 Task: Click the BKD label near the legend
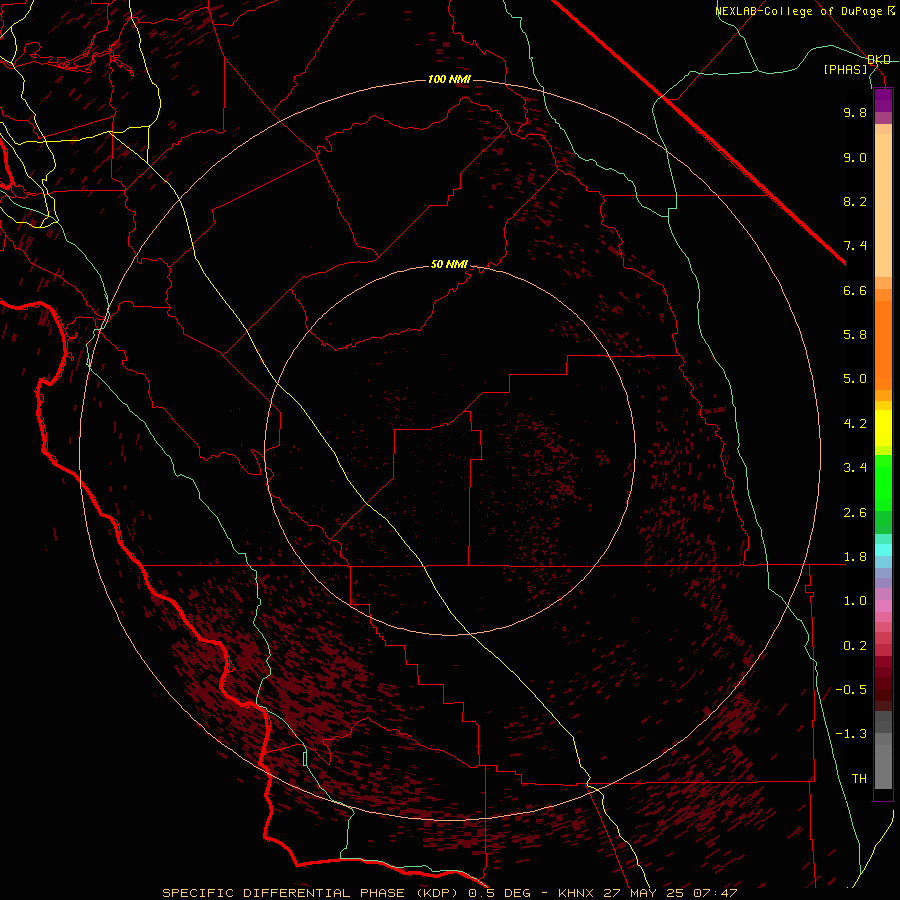point(879,60)
